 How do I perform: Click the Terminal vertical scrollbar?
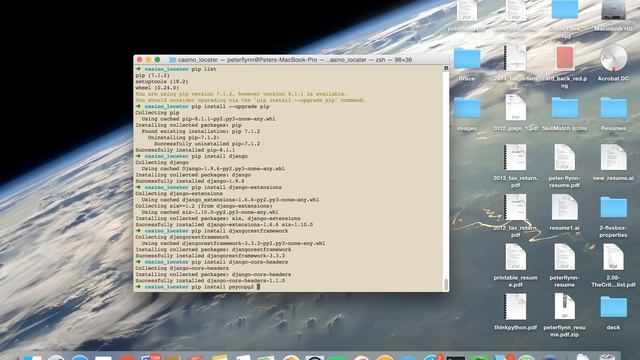(446, 284)
